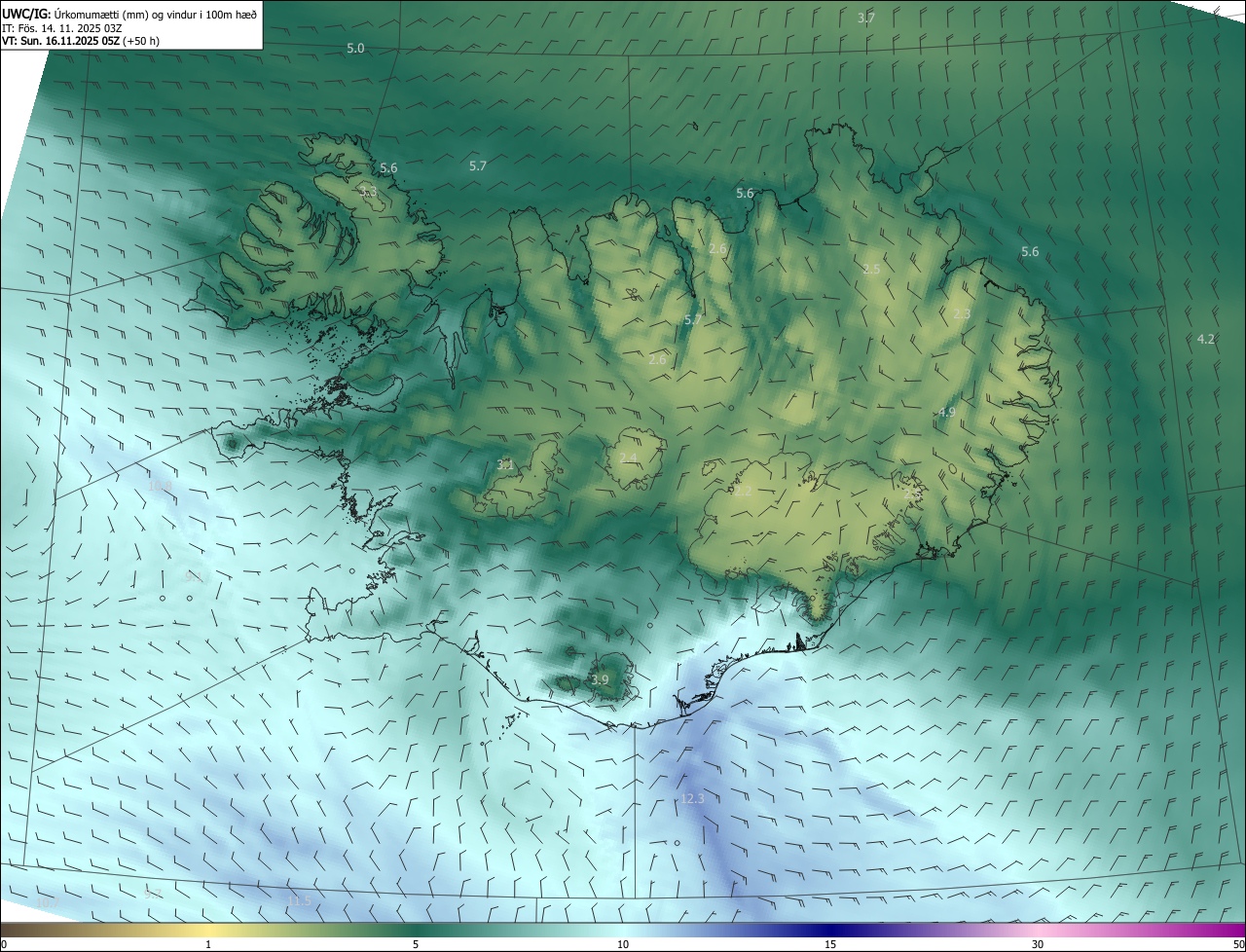Click the 5.0 value label in the northwest sea
Screen dimensions: 1246x952
[355, 48]
